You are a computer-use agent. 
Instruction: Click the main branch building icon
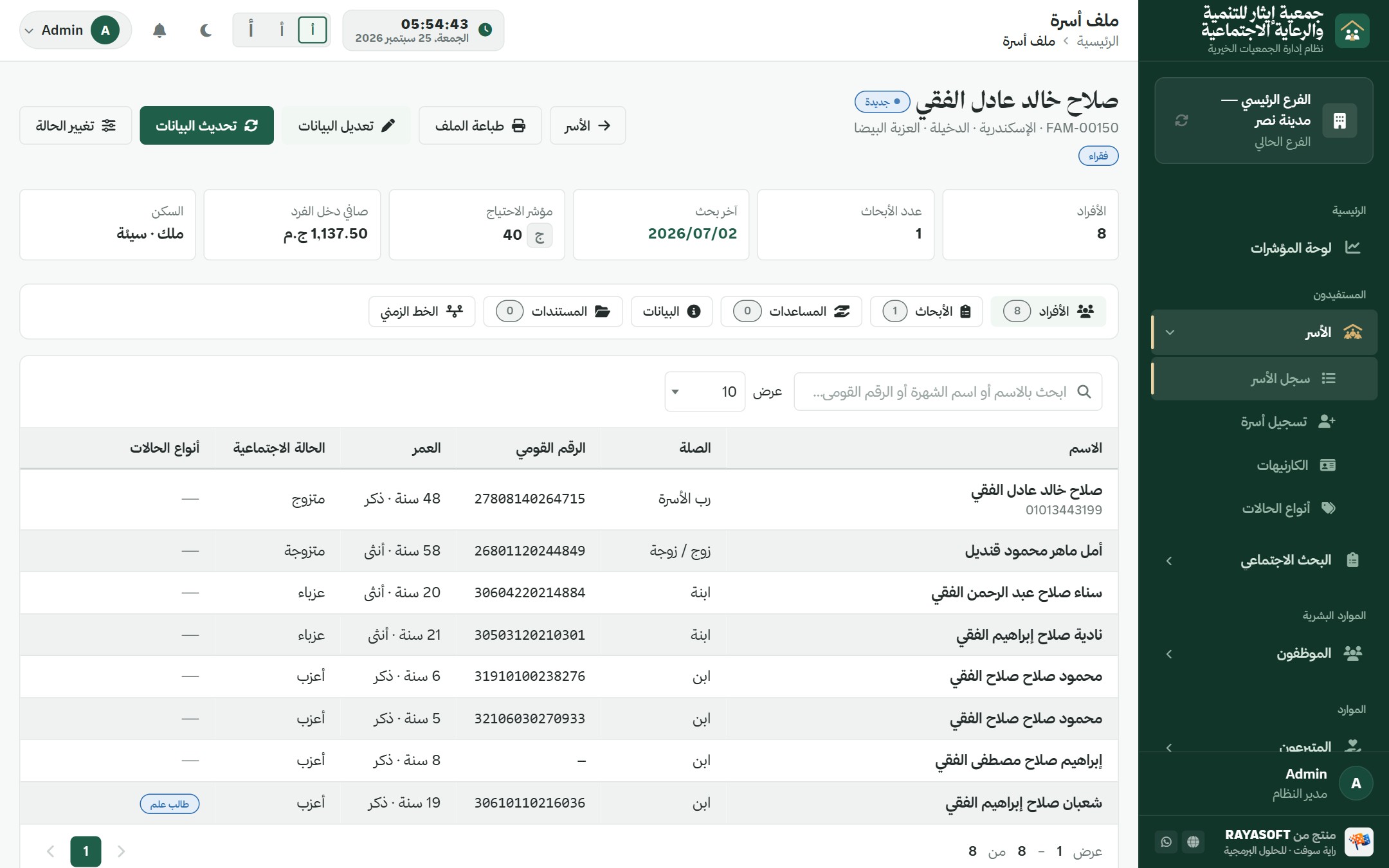(1339, 120)
